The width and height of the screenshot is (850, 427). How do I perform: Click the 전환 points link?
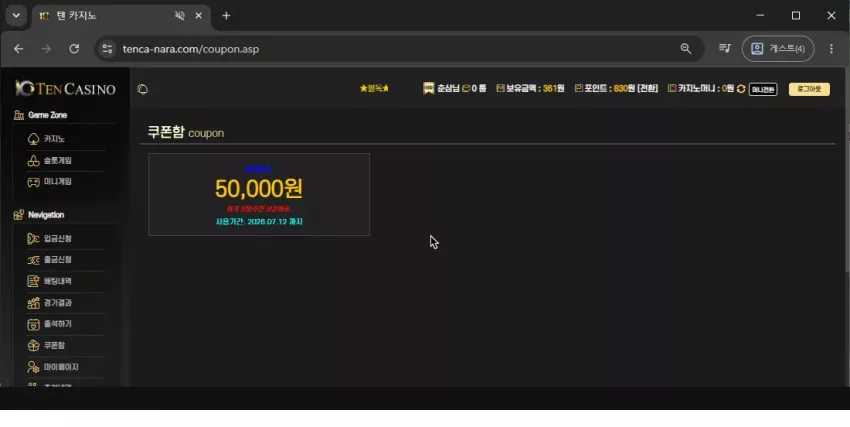pos(647,88)
